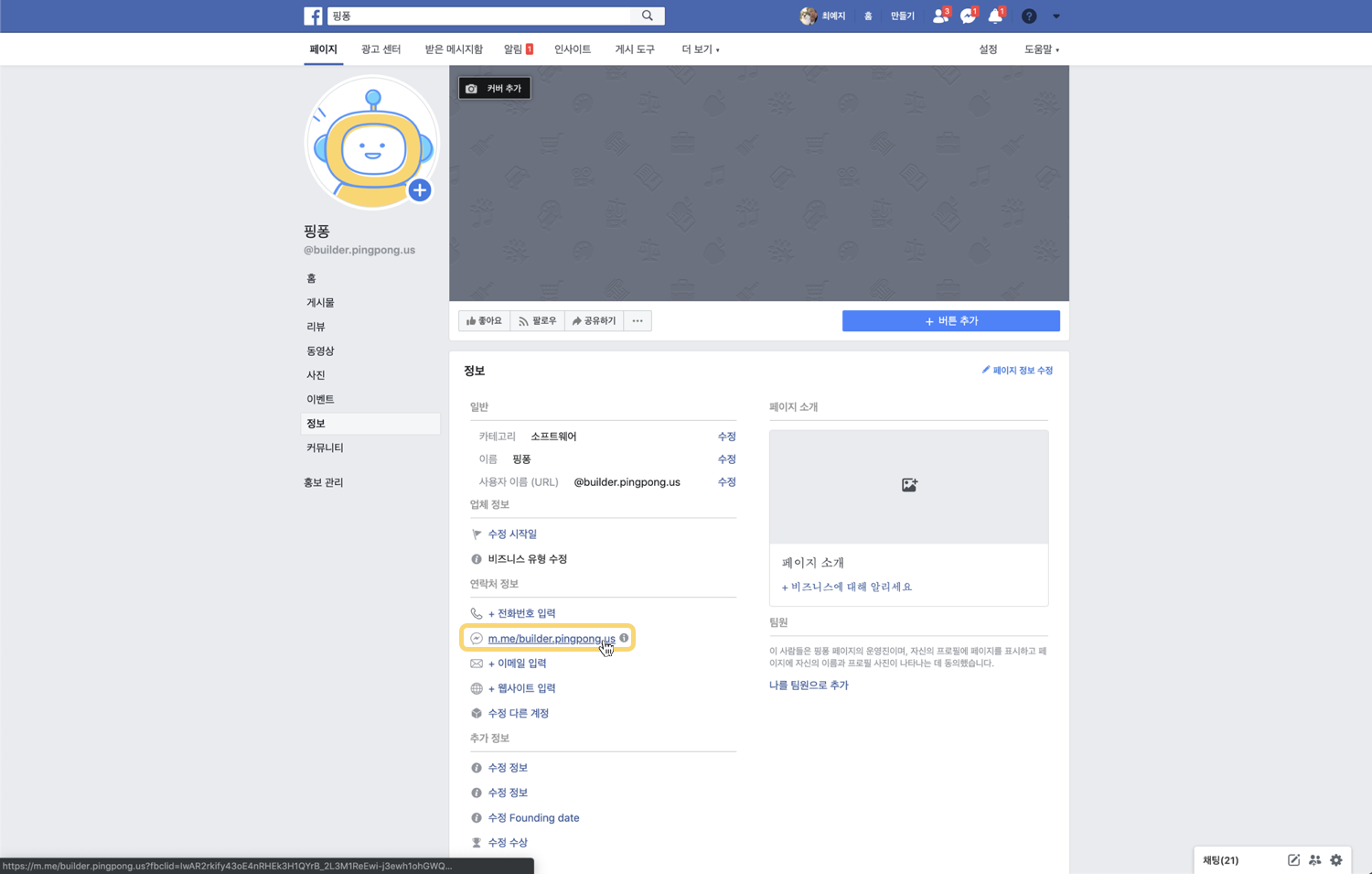1372x874 pixels.
Task: Open the quick help question mark icon
Action: coord(1029,16)
